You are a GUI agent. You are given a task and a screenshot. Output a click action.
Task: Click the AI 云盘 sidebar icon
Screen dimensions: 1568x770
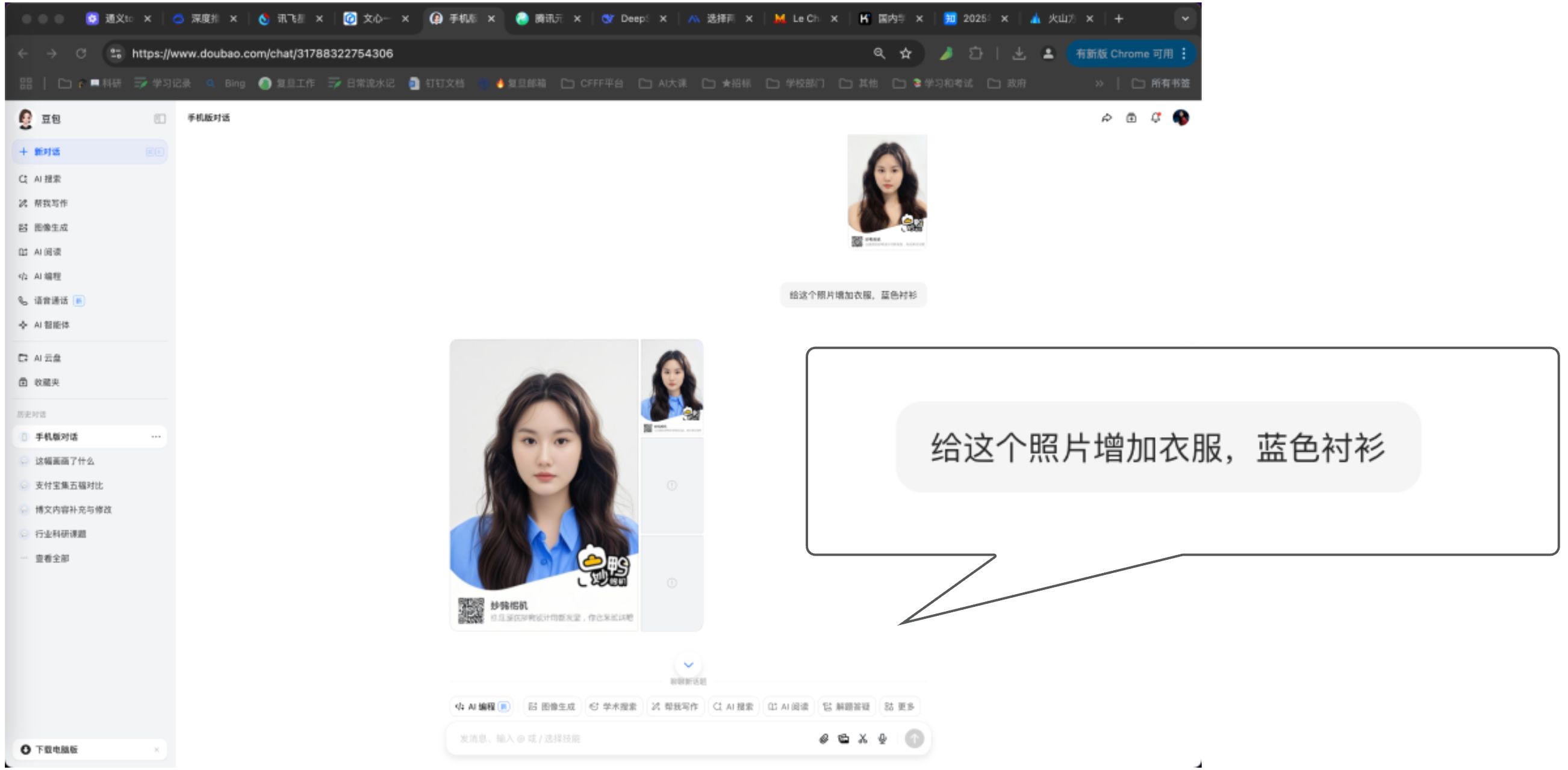click(x=23, y=358)
